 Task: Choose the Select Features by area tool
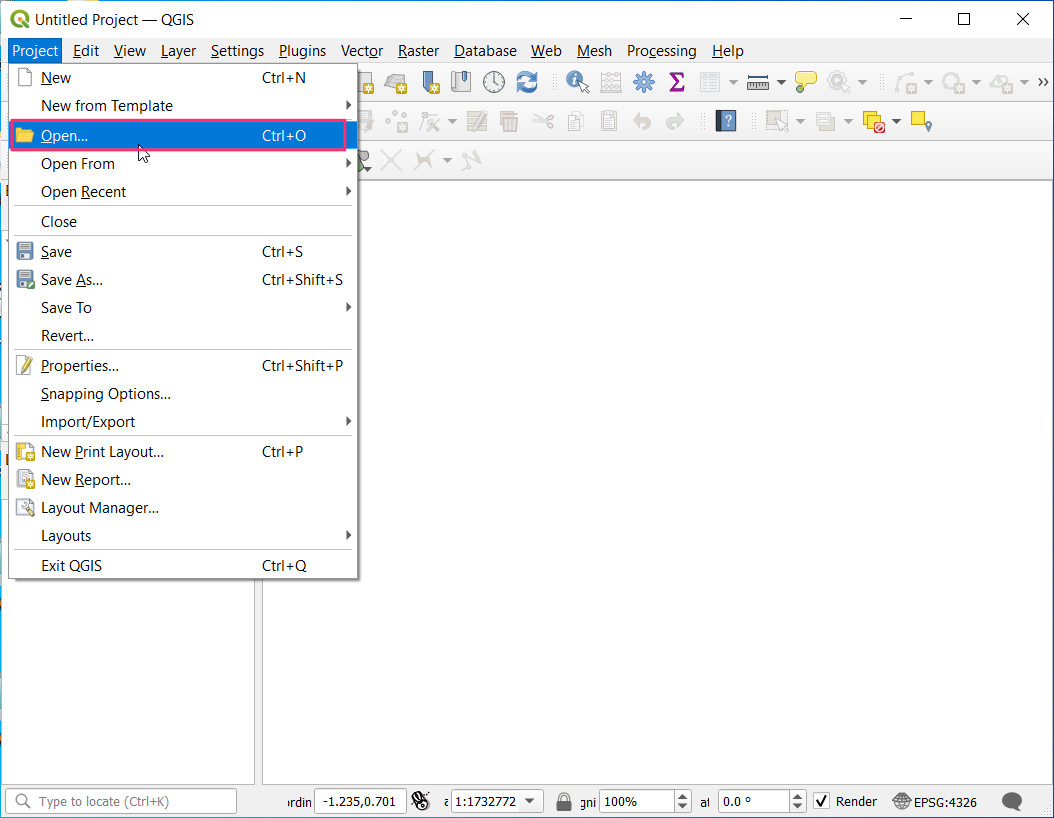point(777,122)
